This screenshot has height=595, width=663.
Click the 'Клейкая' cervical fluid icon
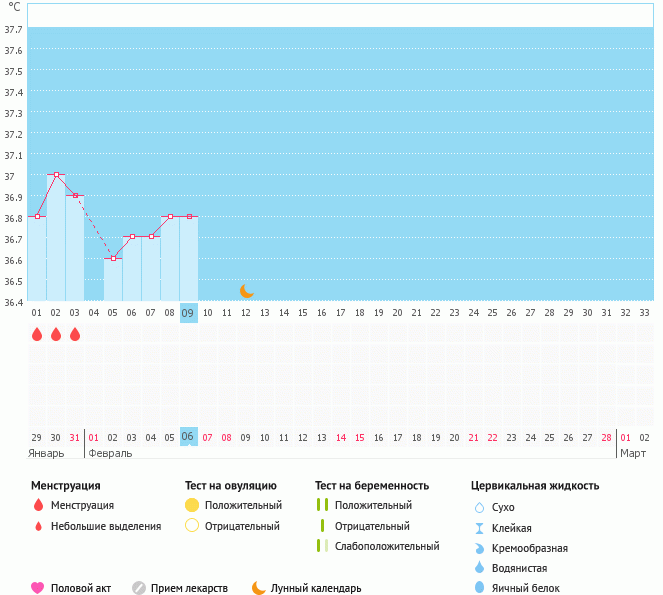[479, 528]
